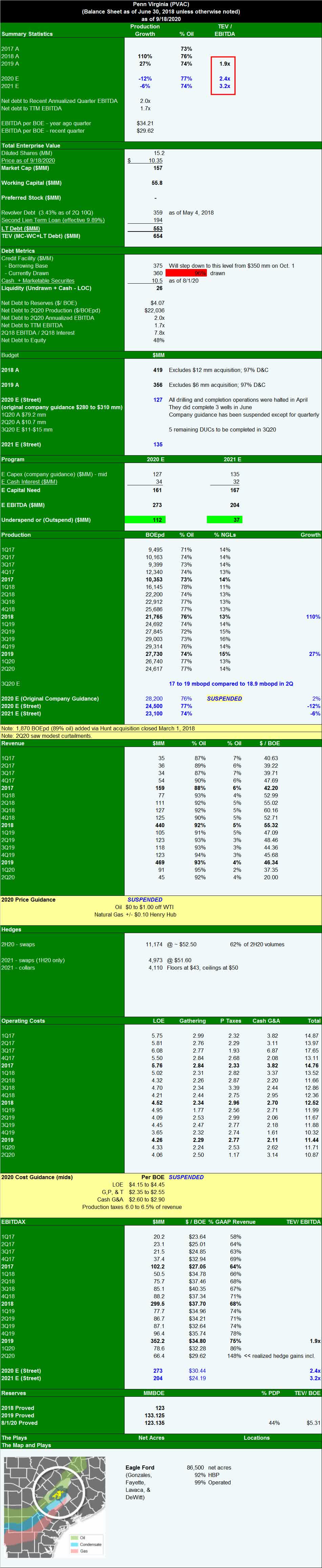Viewport: 322px width, 1568px height.
Task: Select the $4.07 net debt to reserves value
Action: [x=157, y=303]
